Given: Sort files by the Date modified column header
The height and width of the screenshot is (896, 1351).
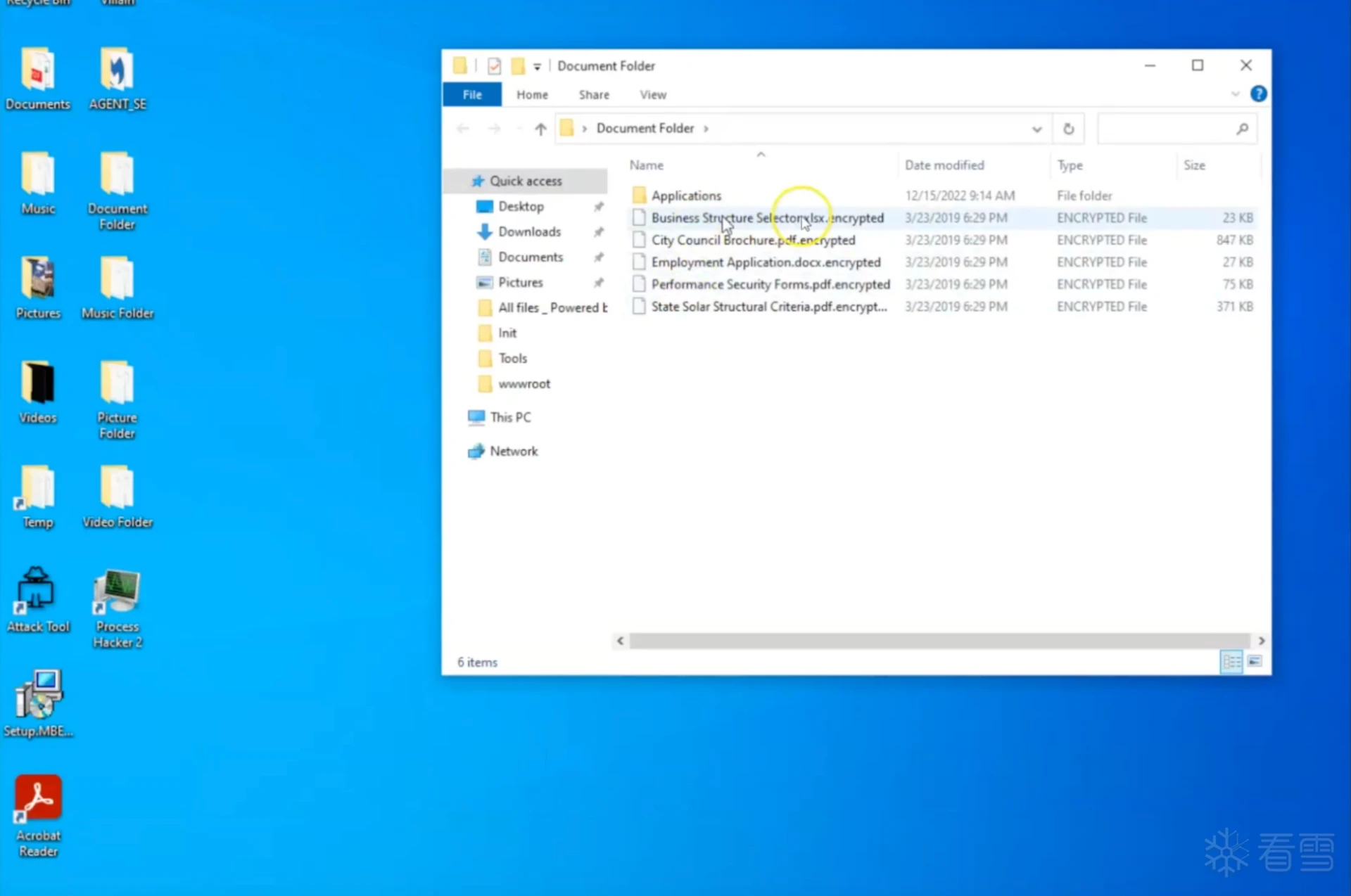Looking at the screenshot, I should (944, 165).
